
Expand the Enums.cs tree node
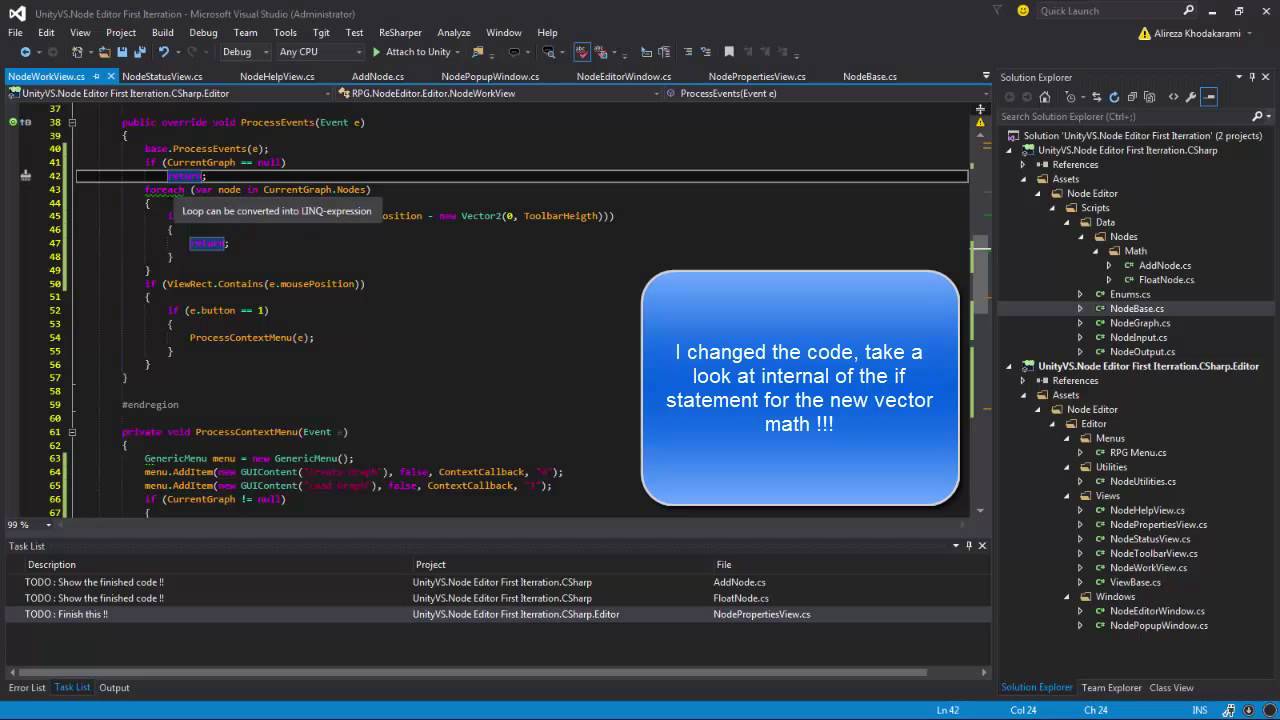coord(1080,295)
